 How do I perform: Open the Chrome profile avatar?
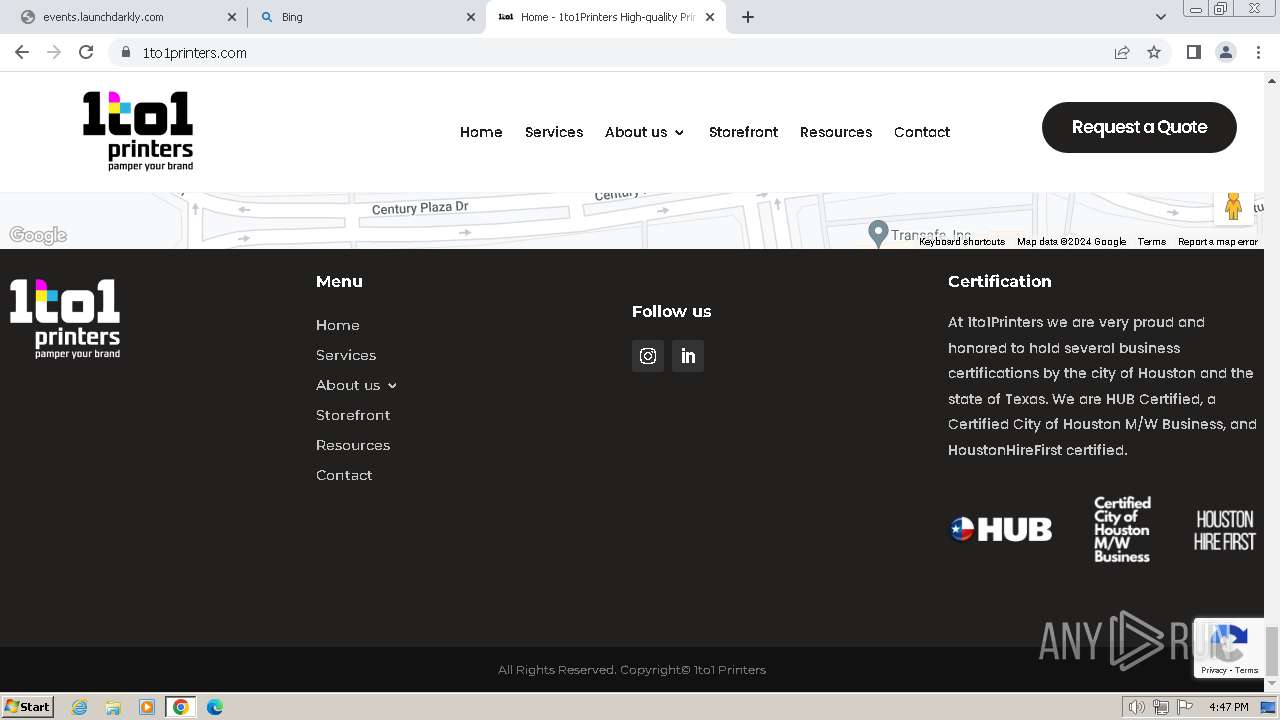1225,52
